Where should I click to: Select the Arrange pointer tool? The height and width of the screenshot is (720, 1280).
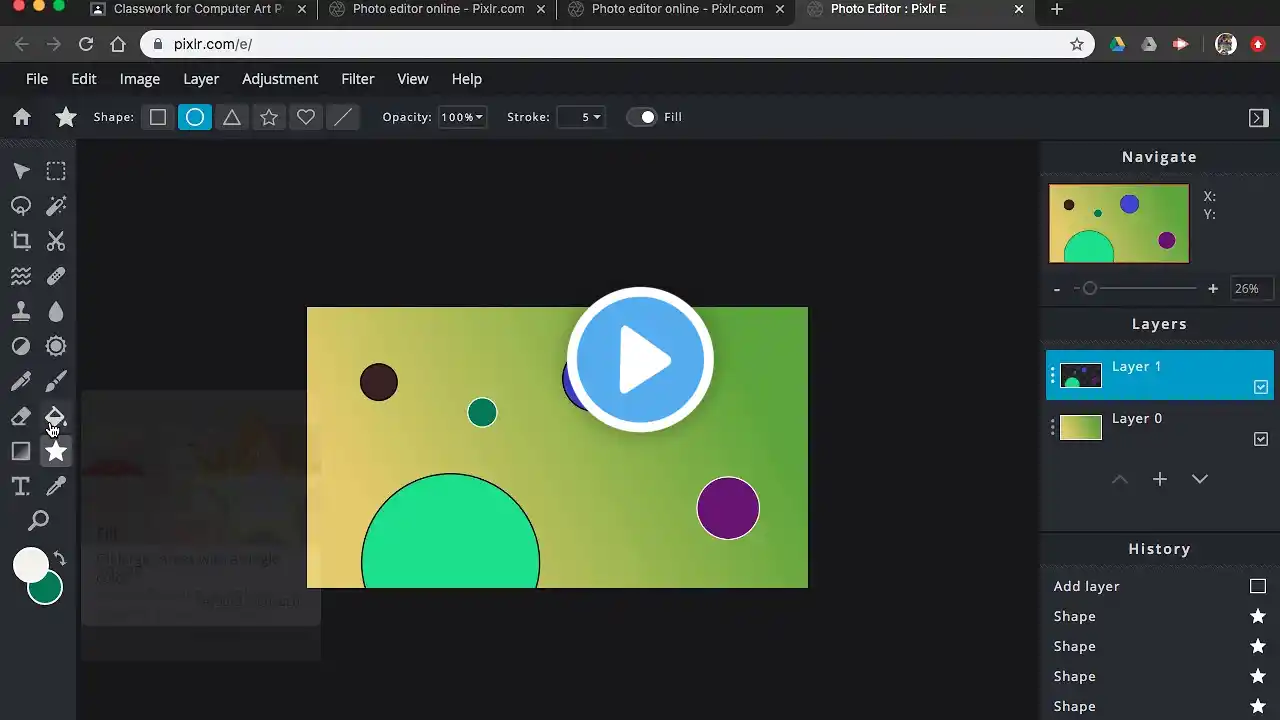point(21,172)
